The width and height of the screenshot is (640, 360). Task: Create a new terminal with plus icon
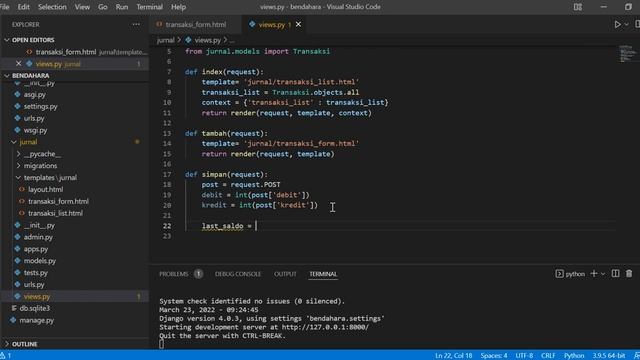[x=594, y=273]
